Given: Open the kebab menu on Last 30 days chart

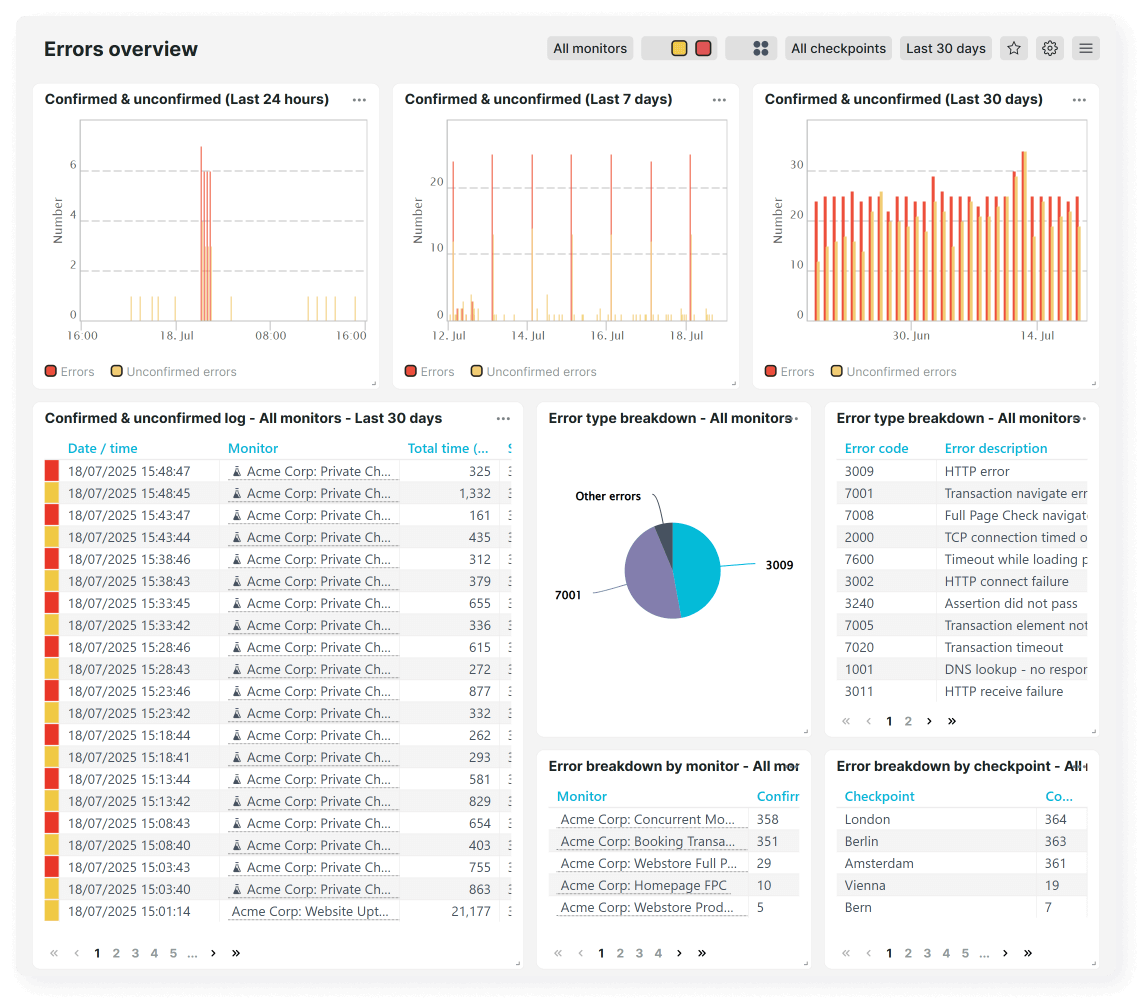Looking at the screenshot, I should (x=1079, y=100).
